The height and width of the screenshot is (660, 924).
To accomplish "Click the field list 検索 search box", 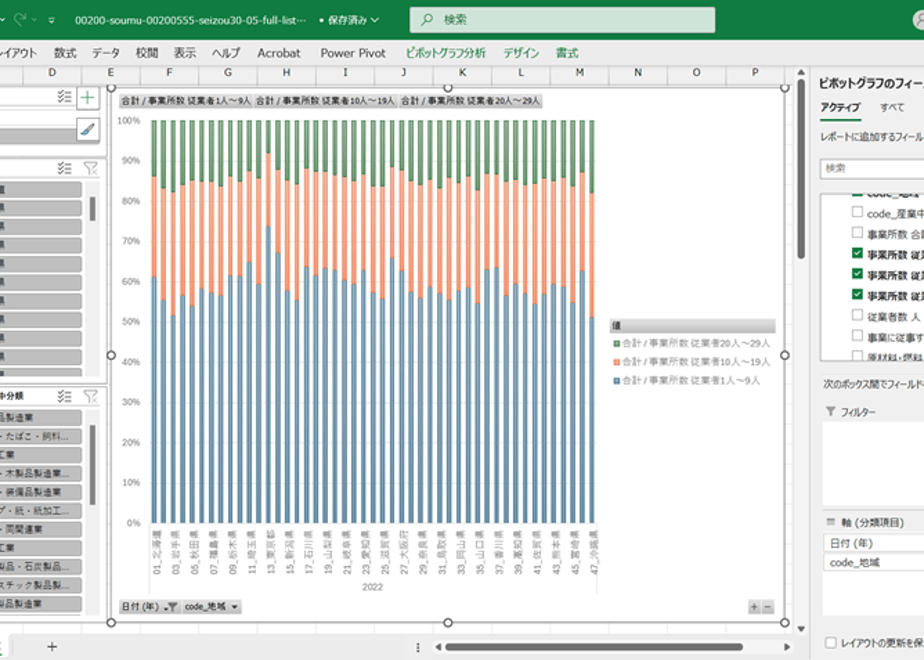I will click(872, 169).
